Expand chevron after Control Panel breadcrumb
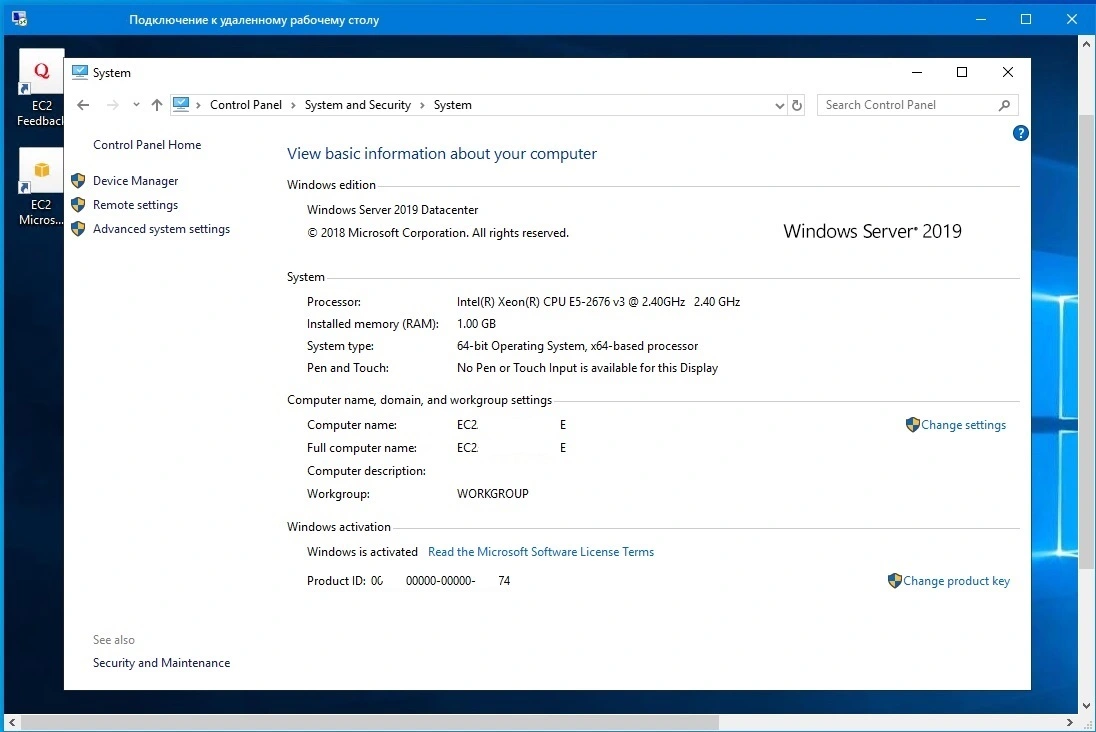Screen dimensions: 1096x732 click(x=294, y=106)
